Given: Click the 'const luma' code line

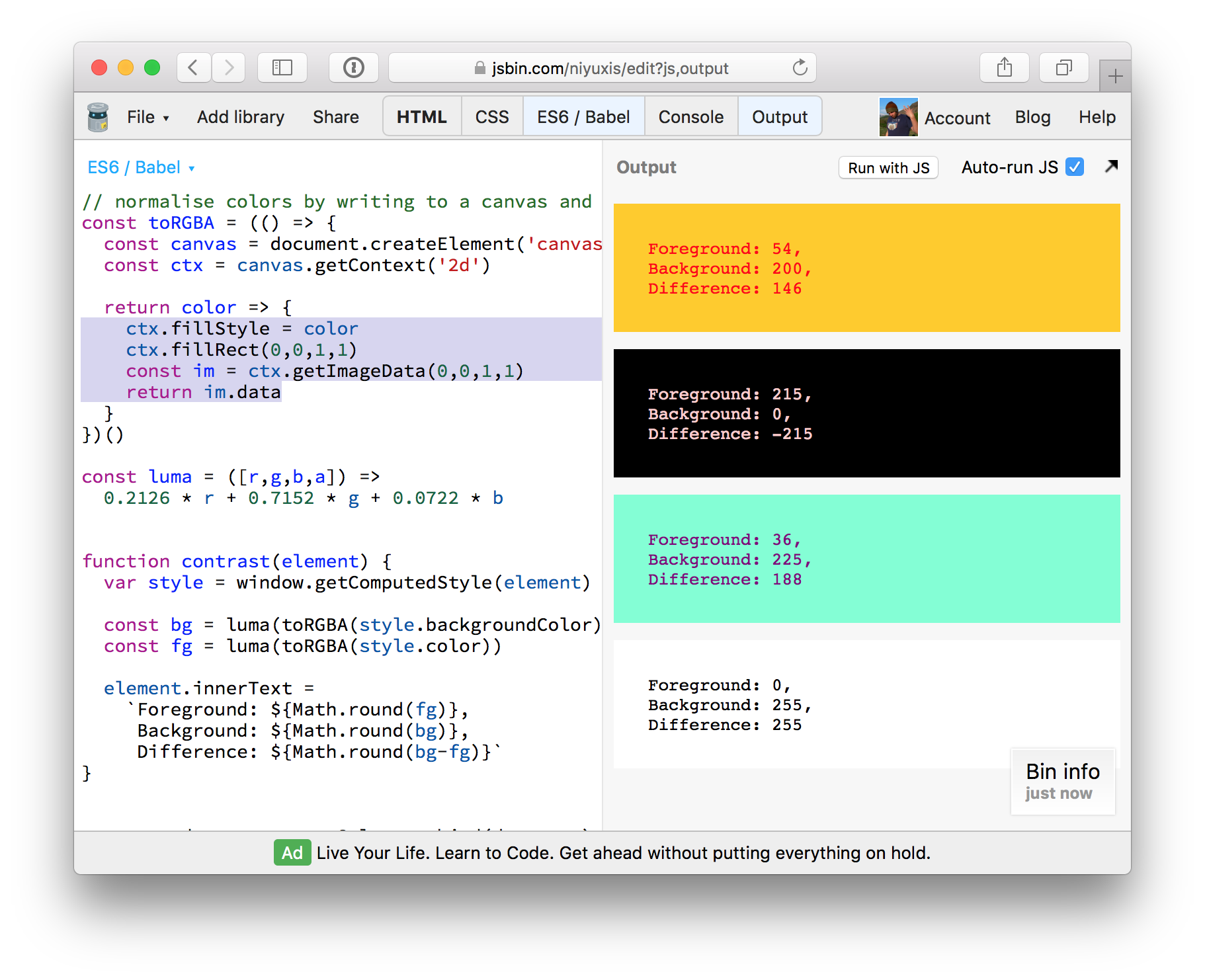Looking at the screenshot, I should 231,477.
